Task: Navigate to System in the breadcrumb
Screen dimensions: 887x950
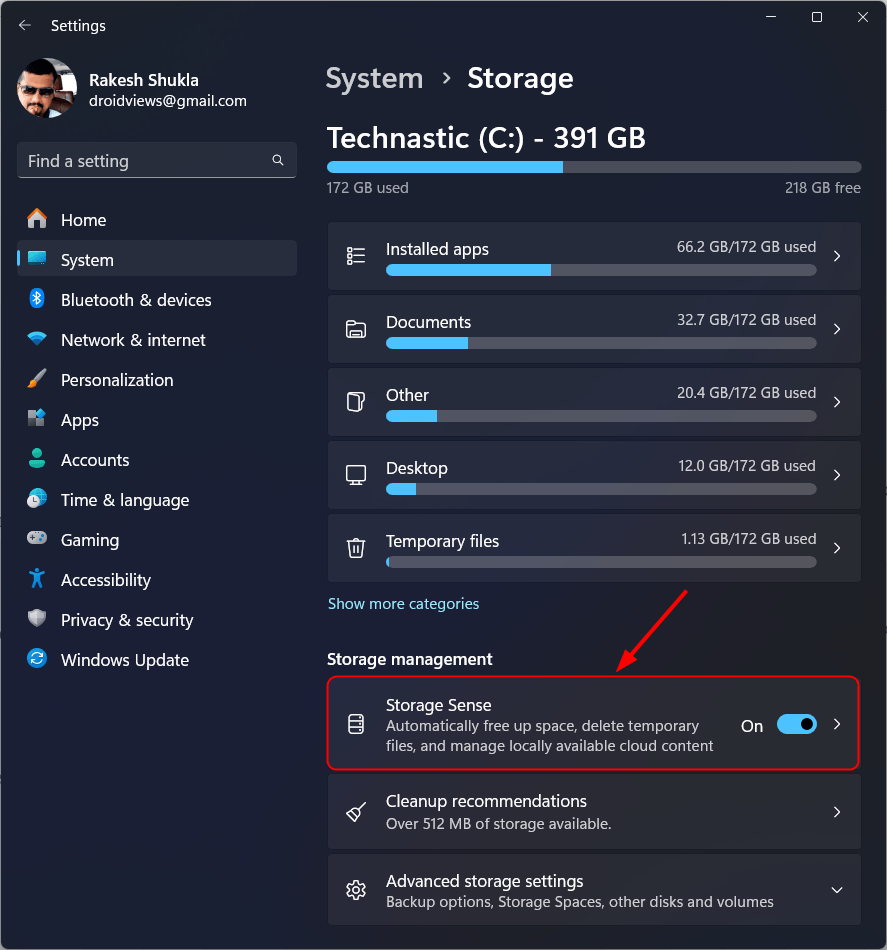Action: coord(374,79)
